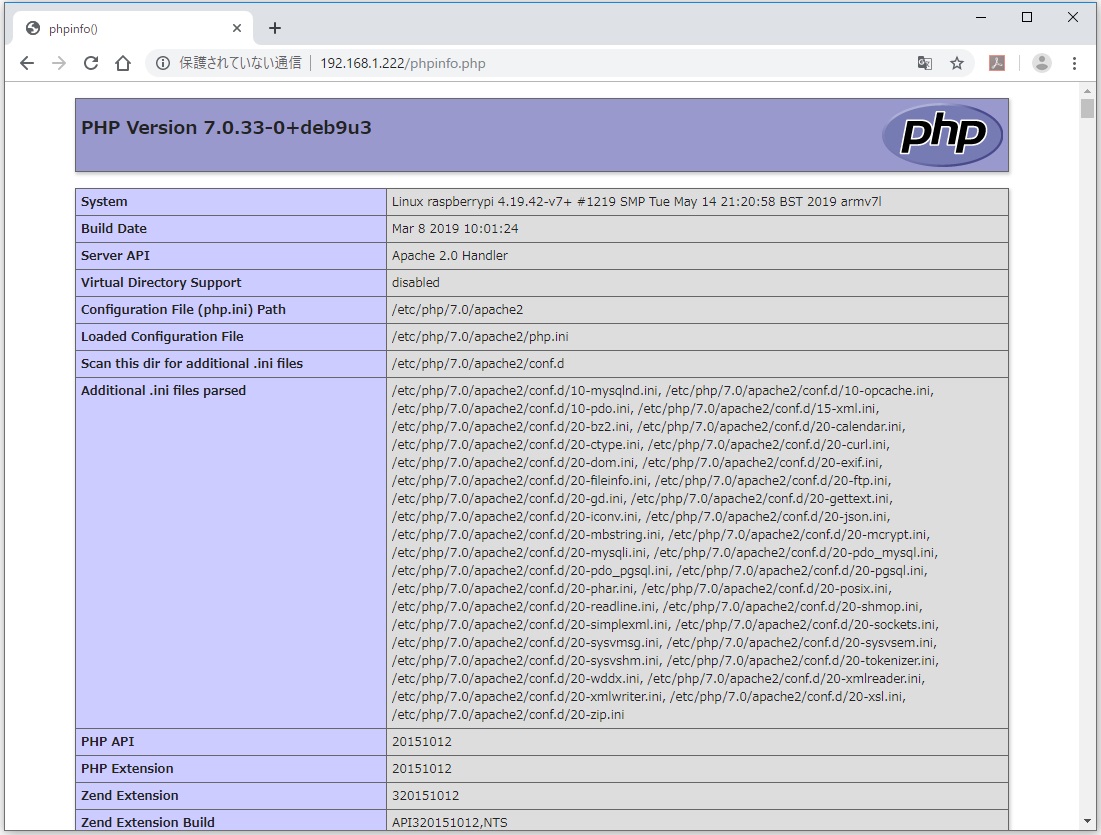The height and width of the screenshot is (835, 1101).
Task: Click the PHP logo image
Action: [x=942, y=134]
